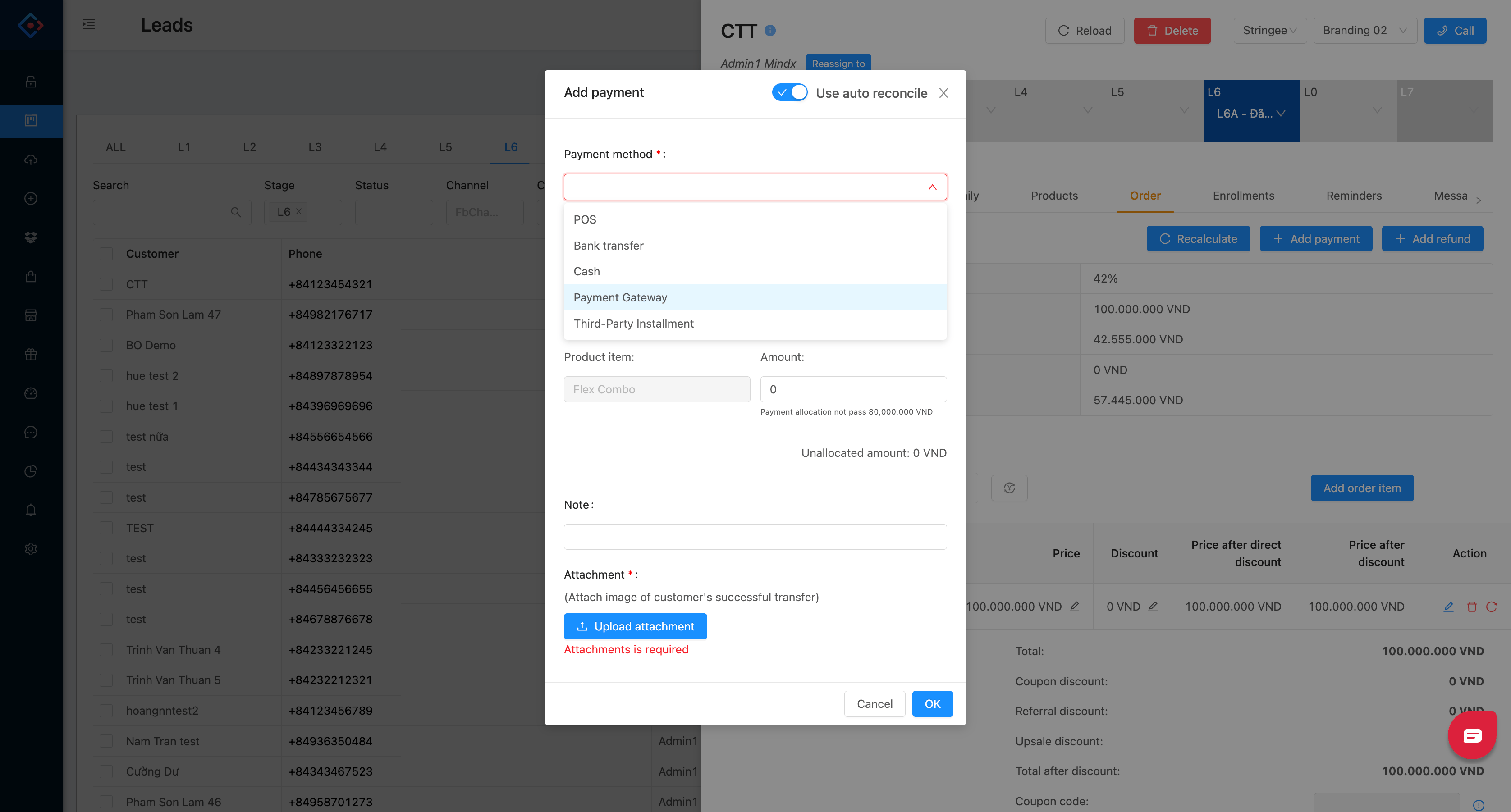This screenshot has width=1511, height=812.
Task: Tick the select-all checkbox in table header
Action: point(106,254)
